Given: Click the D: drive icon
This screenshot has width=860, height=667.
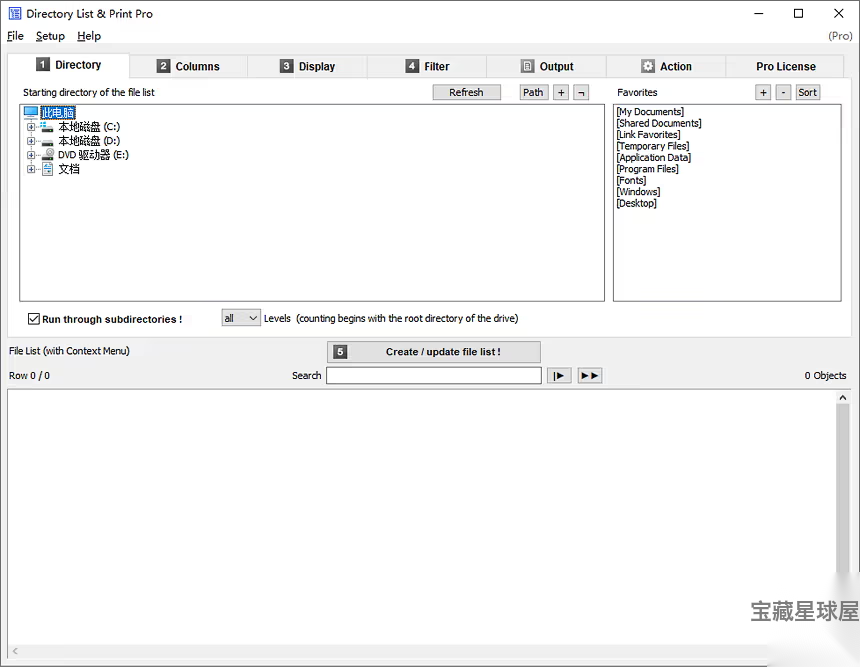Looking at the screenshot, I should click(x=47, y=141).
